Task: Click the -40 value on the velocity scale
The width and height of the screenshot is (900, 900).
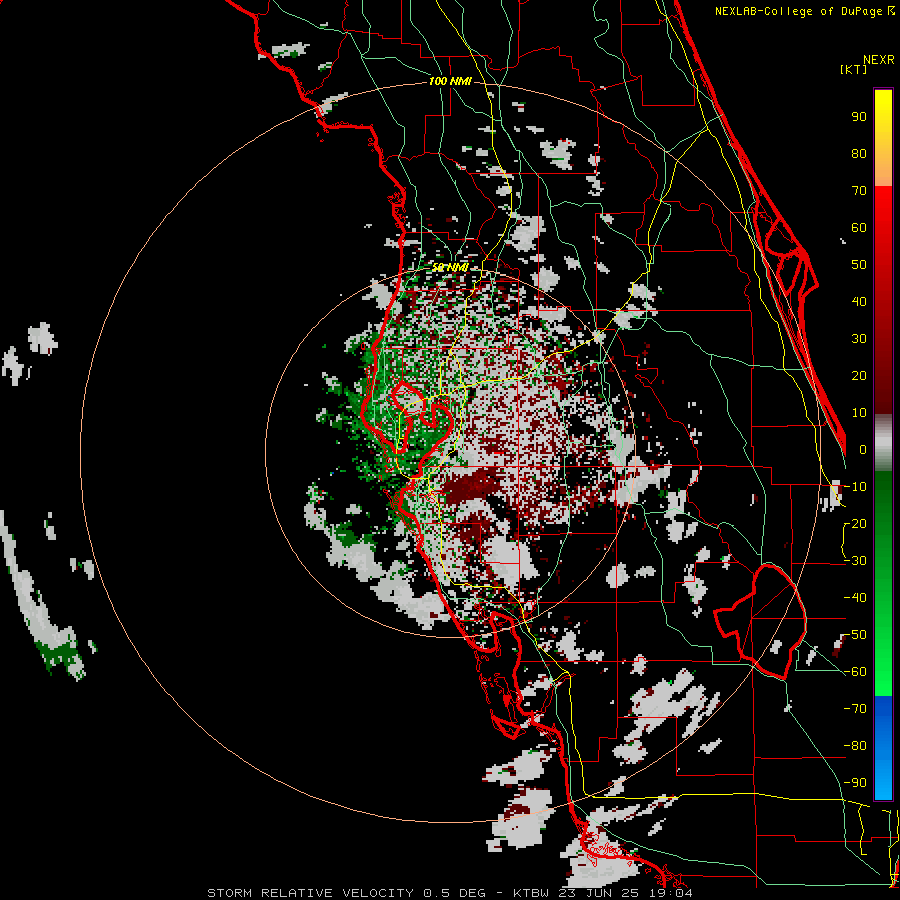Action: pos(855,598)
